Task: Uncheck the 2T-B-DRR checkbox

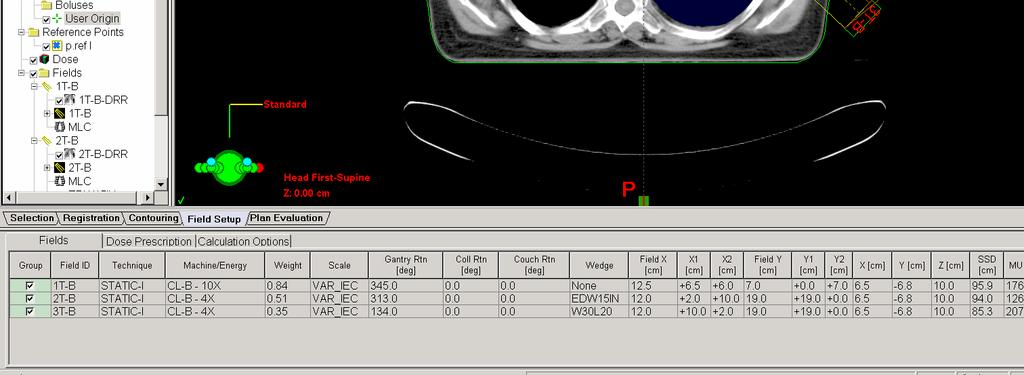Action: [x=59, y=155]
